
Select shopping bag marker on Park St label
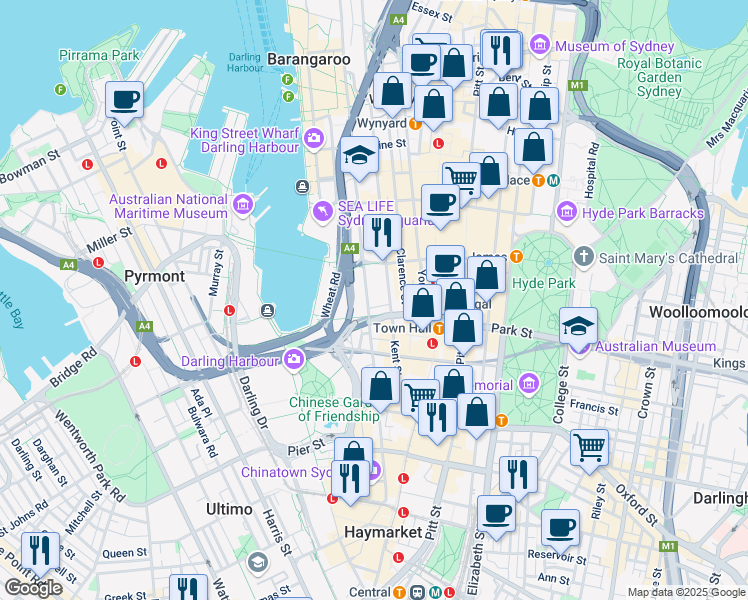[463, 329]
